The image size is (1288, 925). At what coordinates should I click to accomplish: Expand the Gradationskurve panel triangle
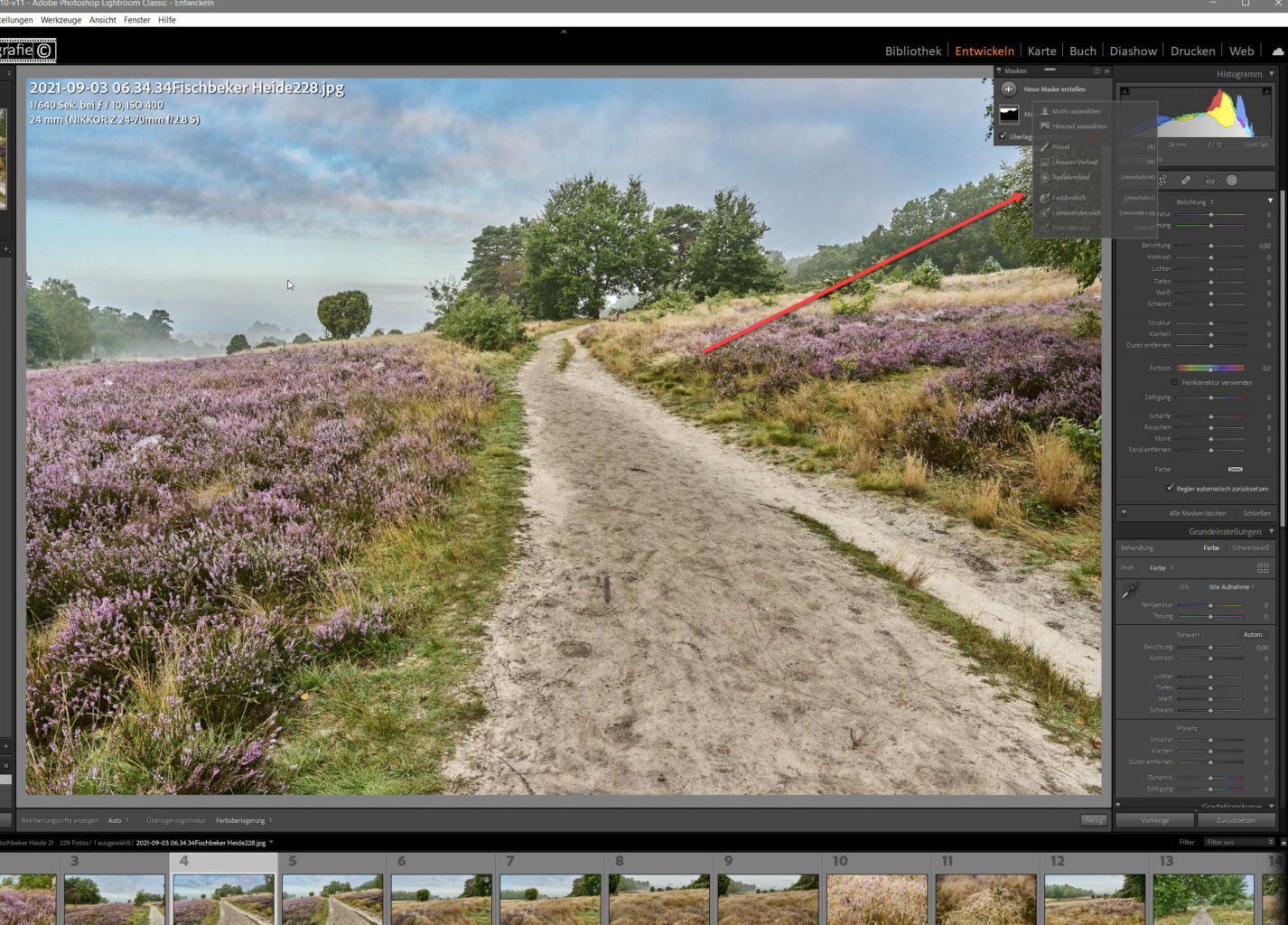coord(1272,806)
